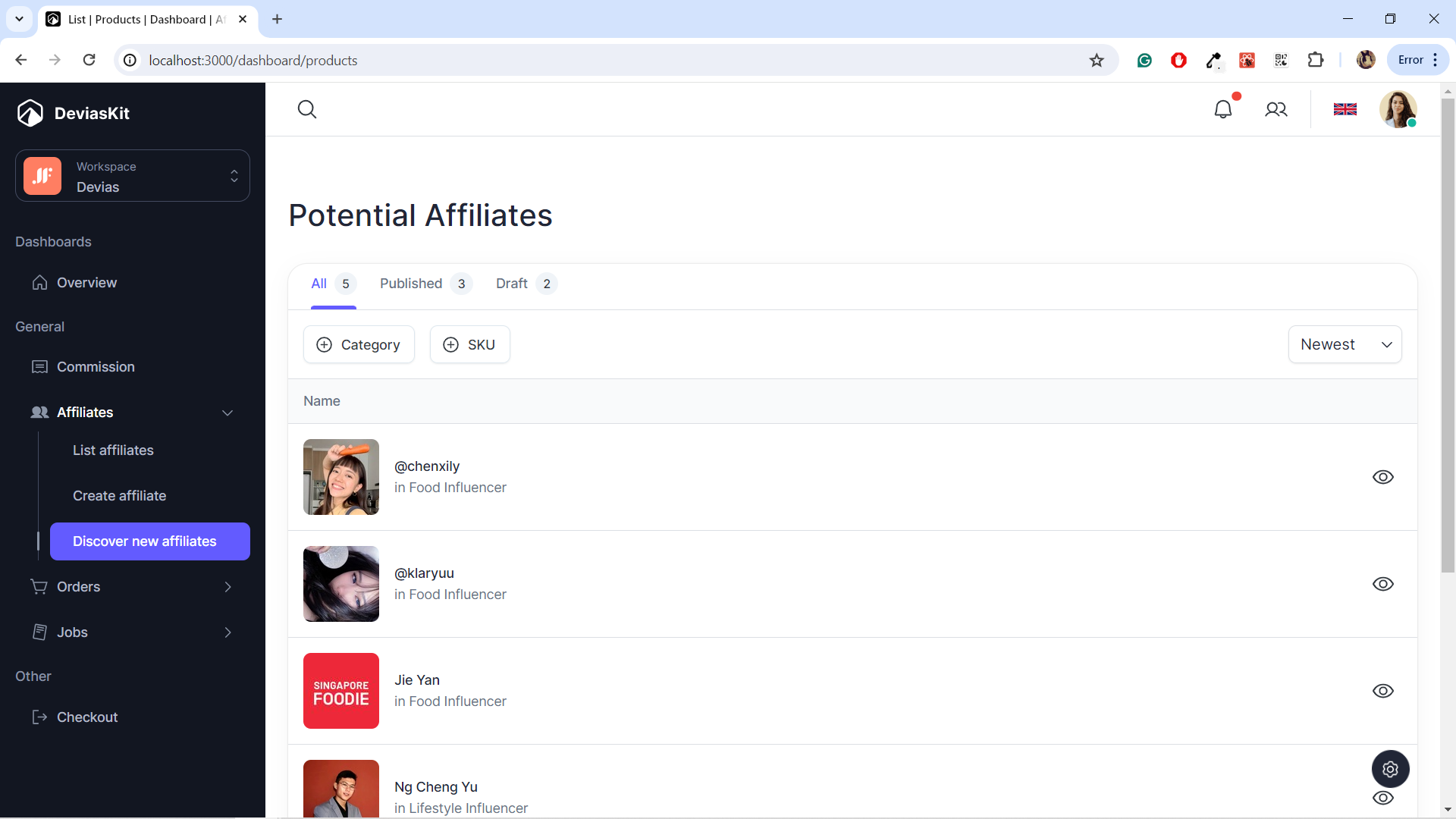Add a Category filter

click(x=359, y=344)
